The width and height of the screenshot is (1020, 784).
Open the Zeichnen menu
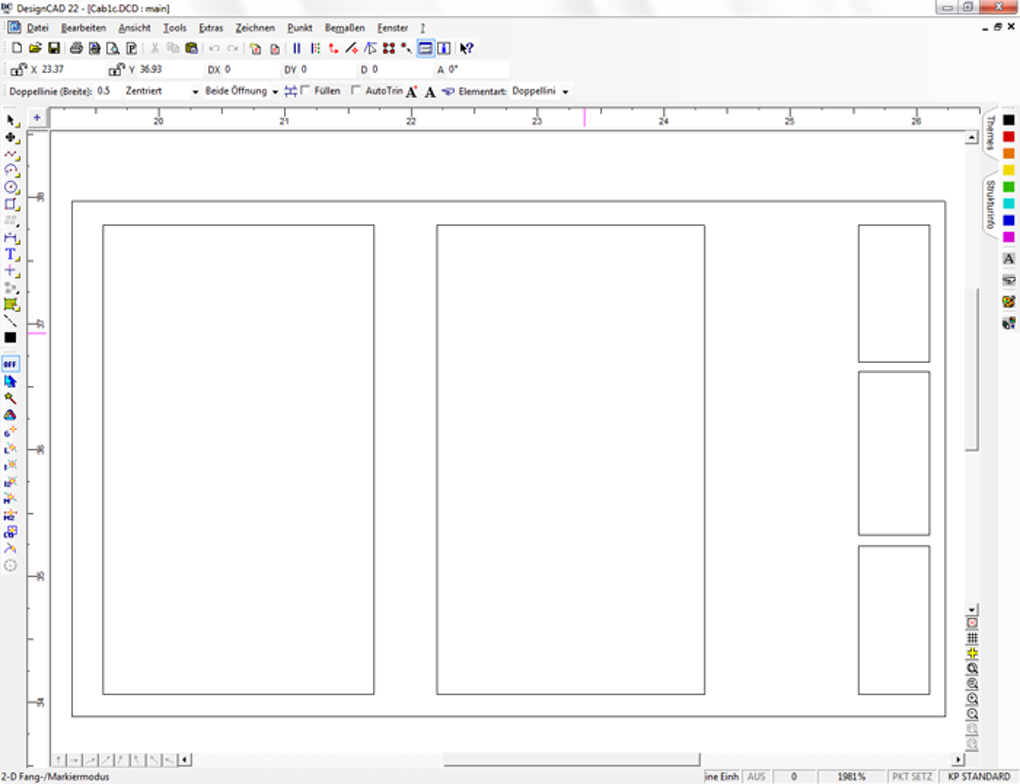pyautogui.click(x=255, y=27)
